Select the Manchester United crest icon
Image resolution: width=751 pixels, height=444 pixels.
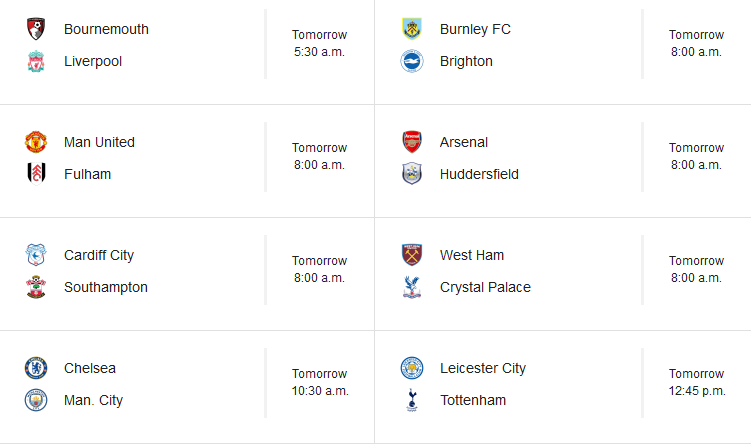tap(36, 142)
